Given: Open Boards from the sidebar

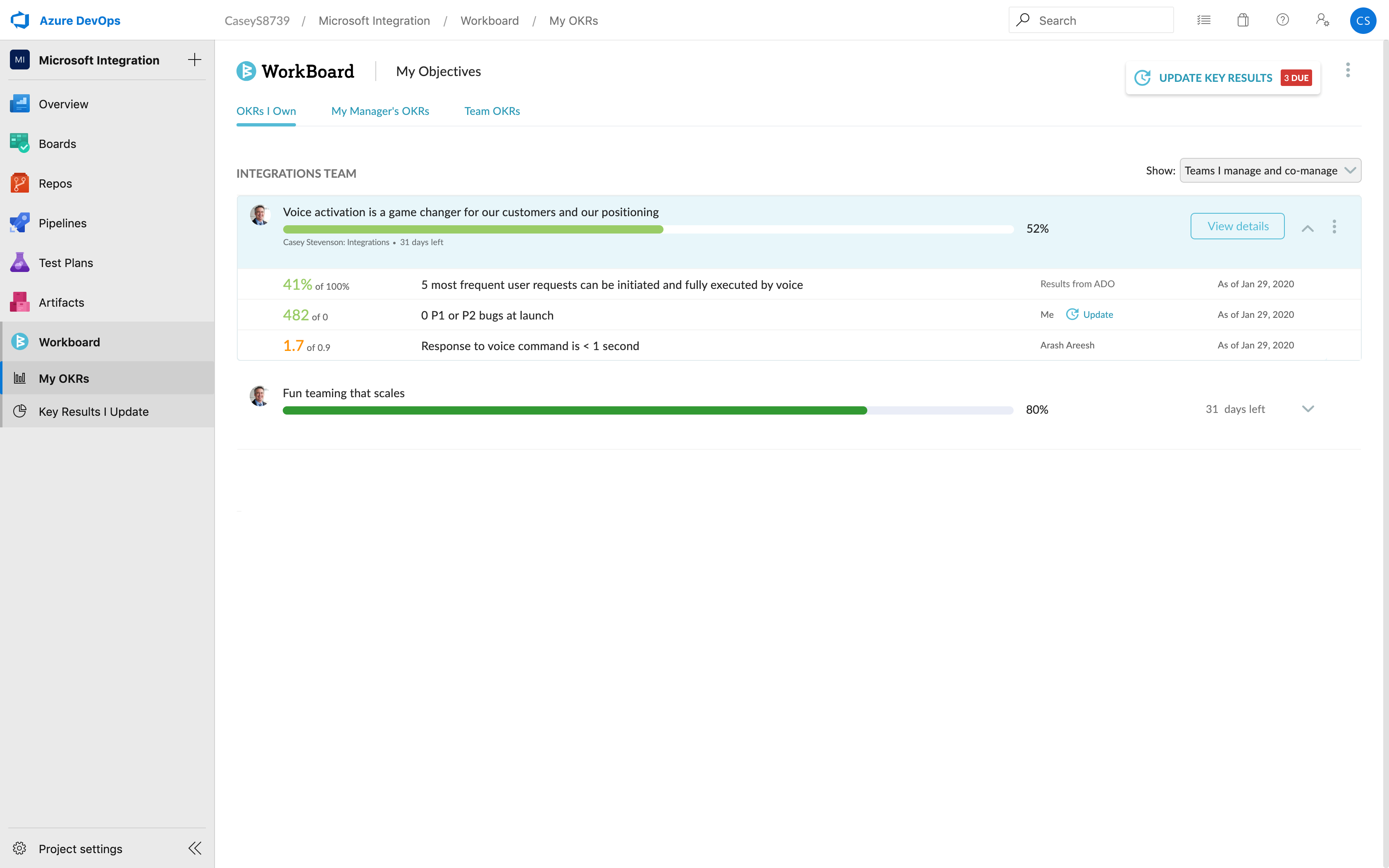Looking at the screenshot, I should 57,143.
